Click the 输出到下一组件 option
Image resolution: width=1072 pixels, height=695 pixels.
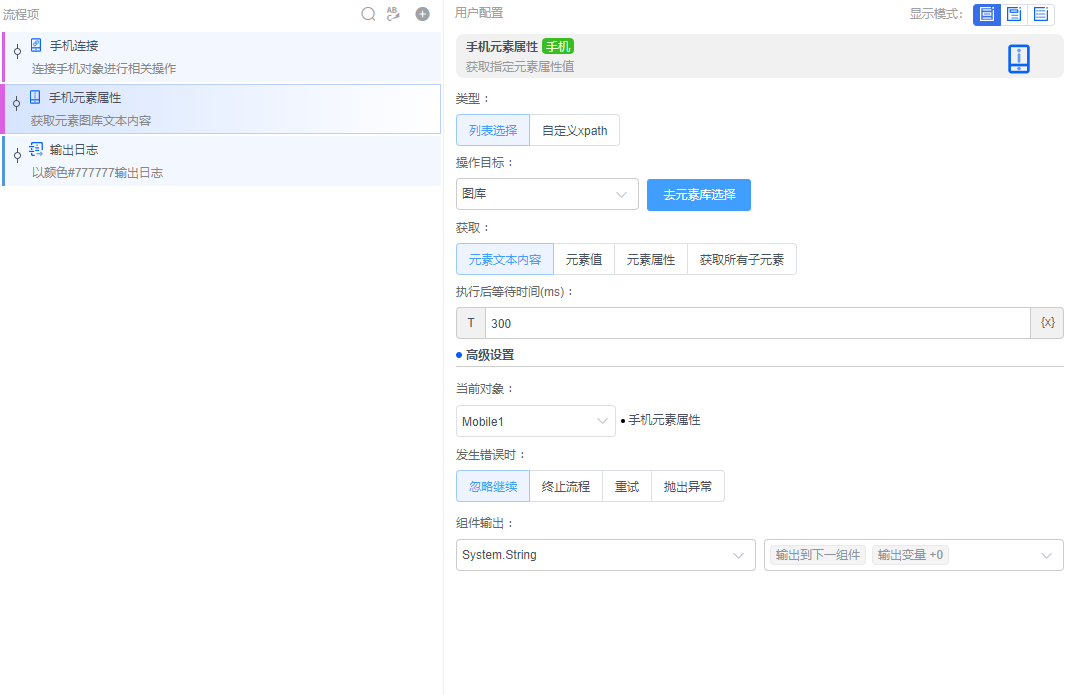coord(816,555)
